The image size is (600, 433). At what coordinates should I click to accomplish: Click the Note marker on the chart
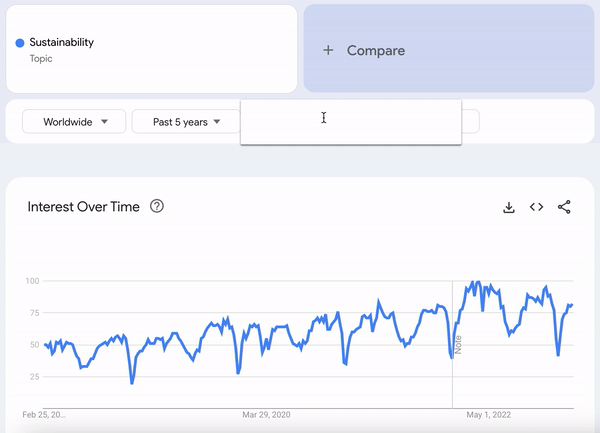pos(458,345)
